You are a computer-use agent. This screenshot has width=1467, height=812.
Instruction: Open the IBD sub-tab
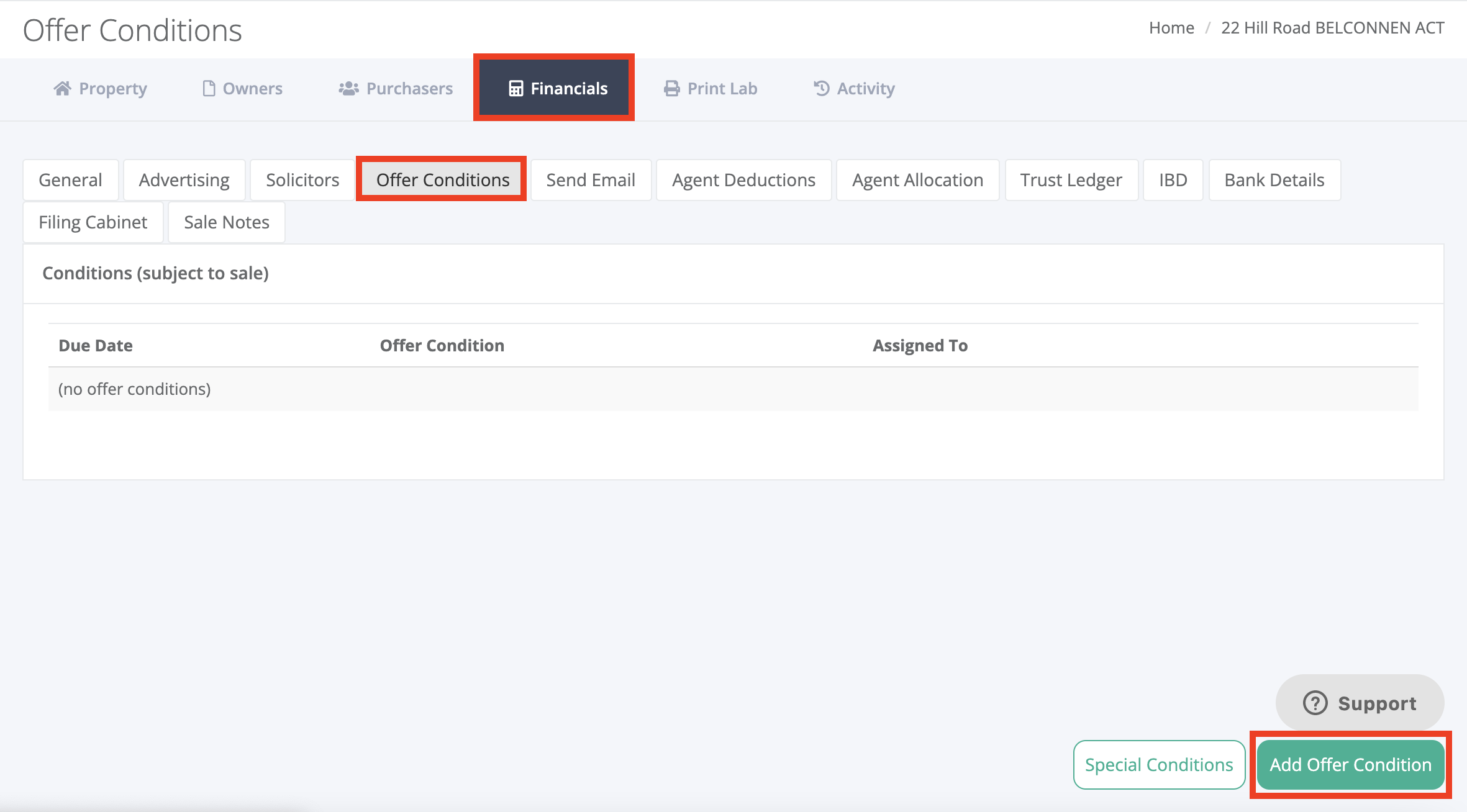click(1173, 180)
